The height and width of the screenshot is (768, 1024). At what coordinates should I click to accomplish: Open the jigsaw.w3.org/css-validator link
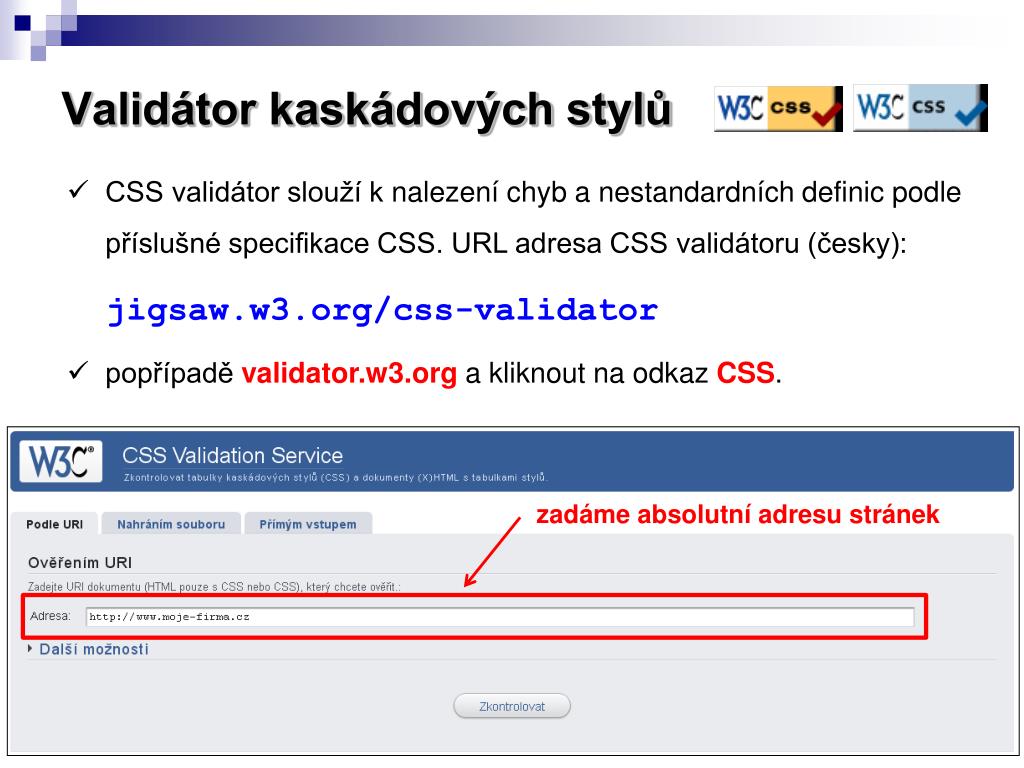tap(382, 310)
